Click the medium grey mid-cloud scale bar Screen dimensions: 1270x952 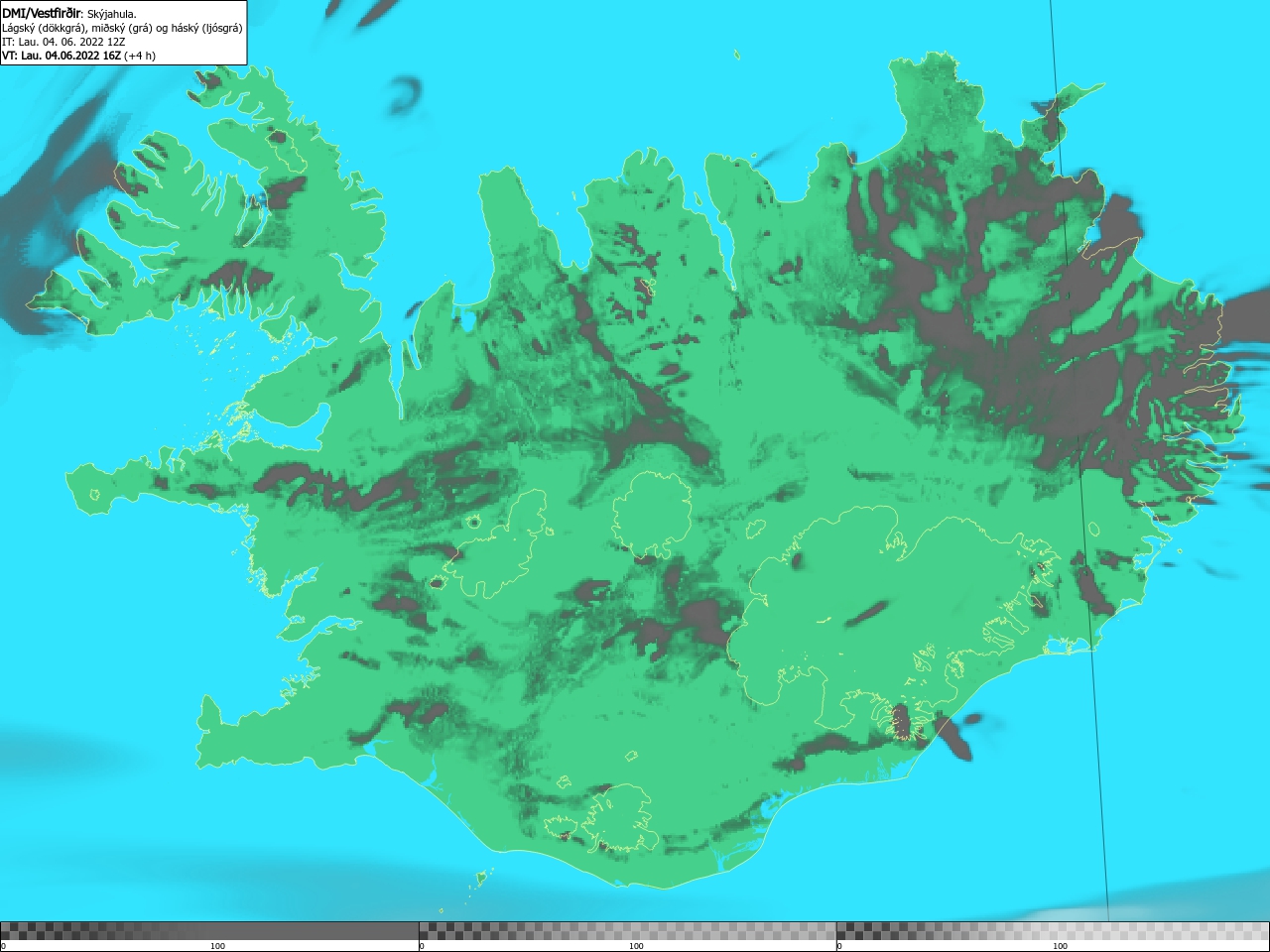(x=627, y=931)
